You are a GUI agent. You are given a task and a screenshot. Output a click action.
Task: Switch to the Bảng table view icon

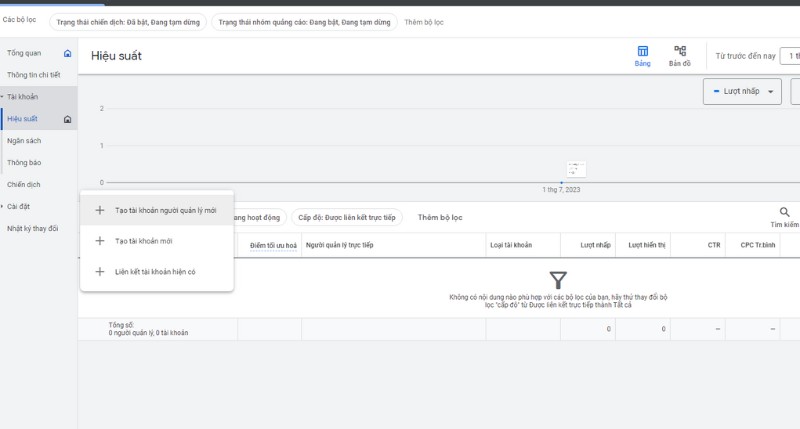click(x=642, y=51)
